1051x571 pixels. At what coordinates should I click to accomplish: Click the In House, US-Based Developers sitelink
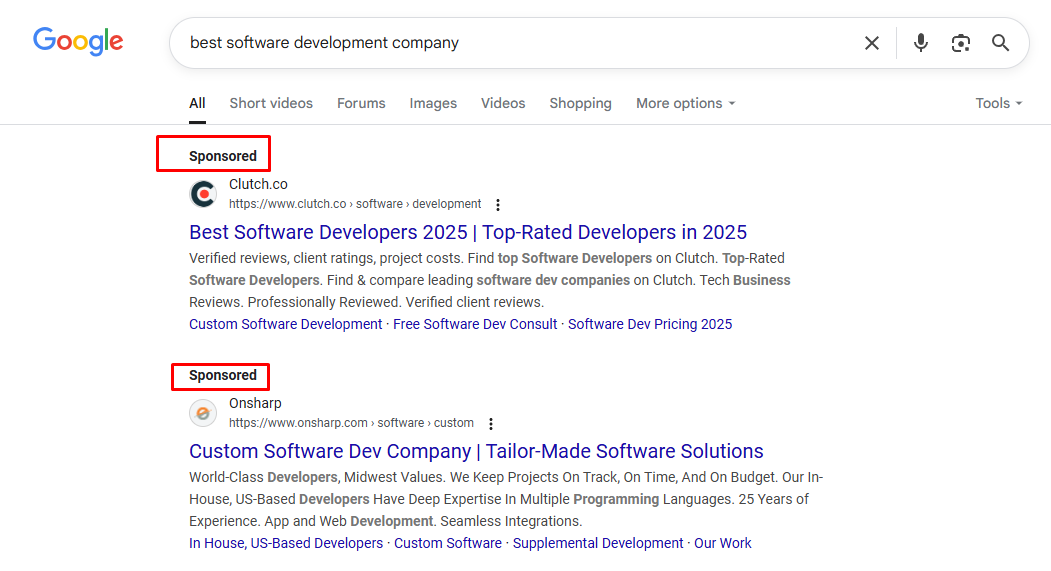pyautogui.click(x=286, y=544)
